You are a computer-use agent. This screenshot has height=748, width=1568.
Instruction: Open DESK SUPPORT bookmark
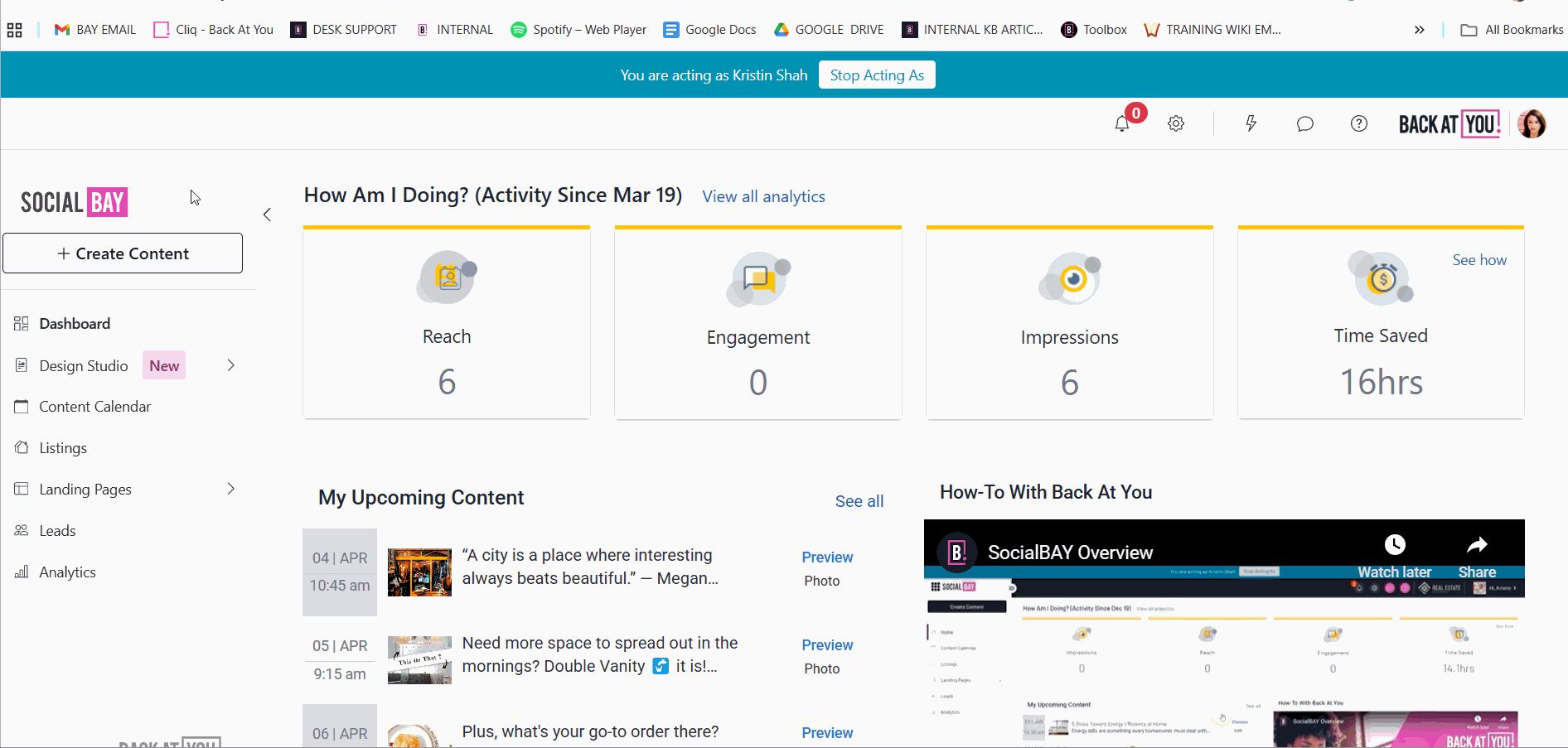344,30
